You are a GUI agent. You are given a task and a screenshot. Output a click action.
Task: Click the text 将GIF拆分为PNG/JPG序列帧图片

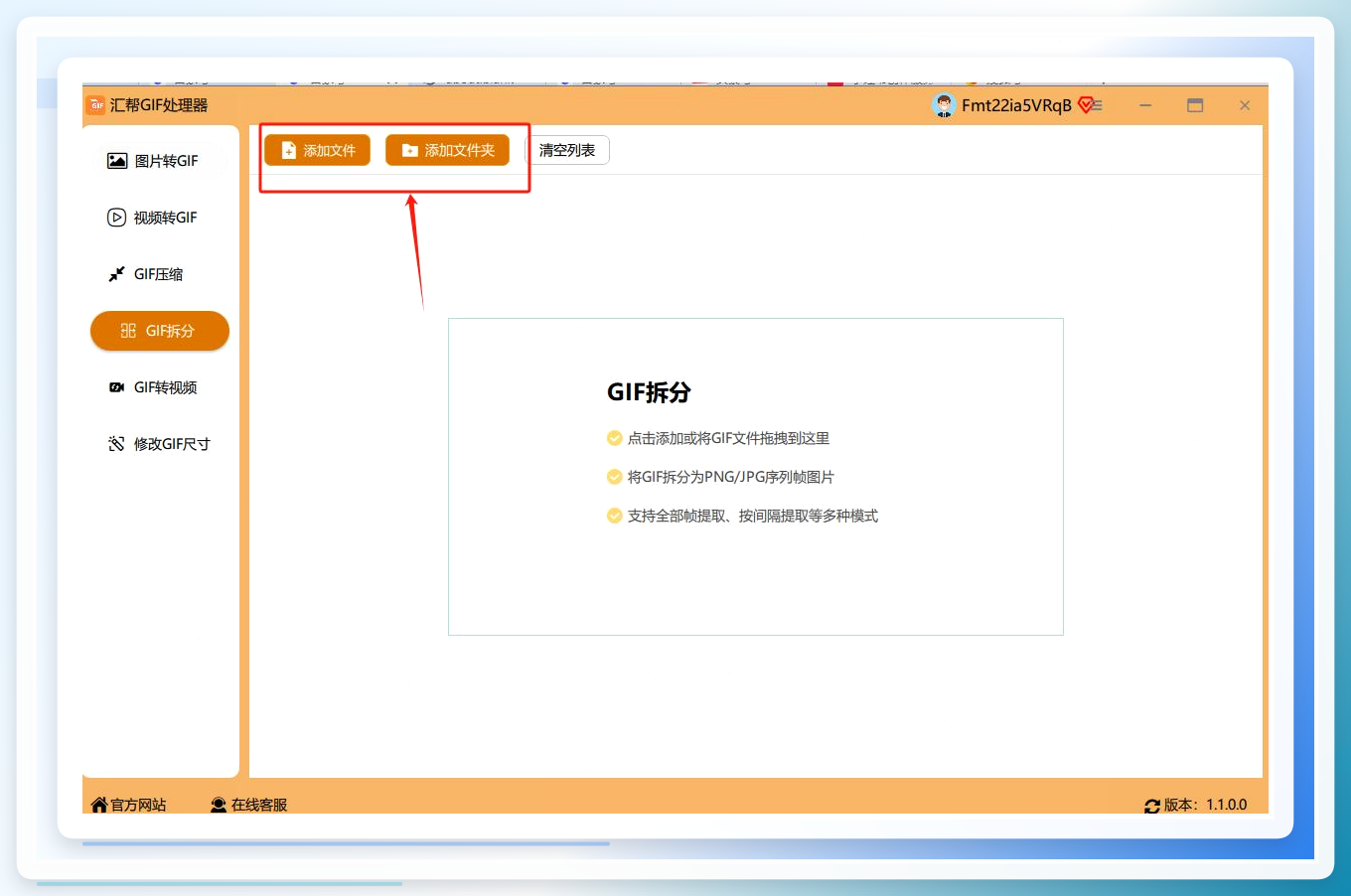[x=730, y=477]
